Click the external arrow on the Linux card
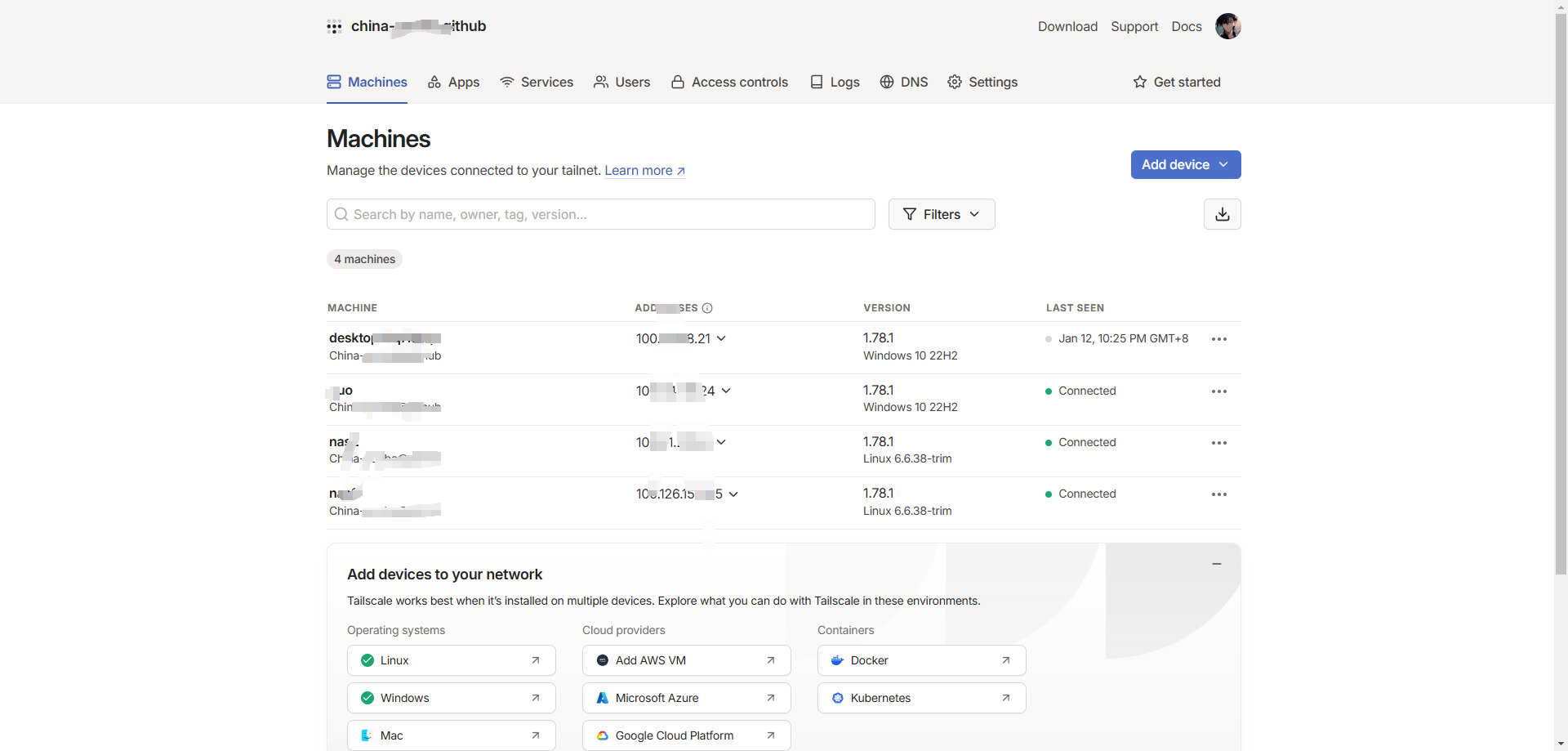The height and width of the screenshot is (751, 1568). (x=536, y=660)
